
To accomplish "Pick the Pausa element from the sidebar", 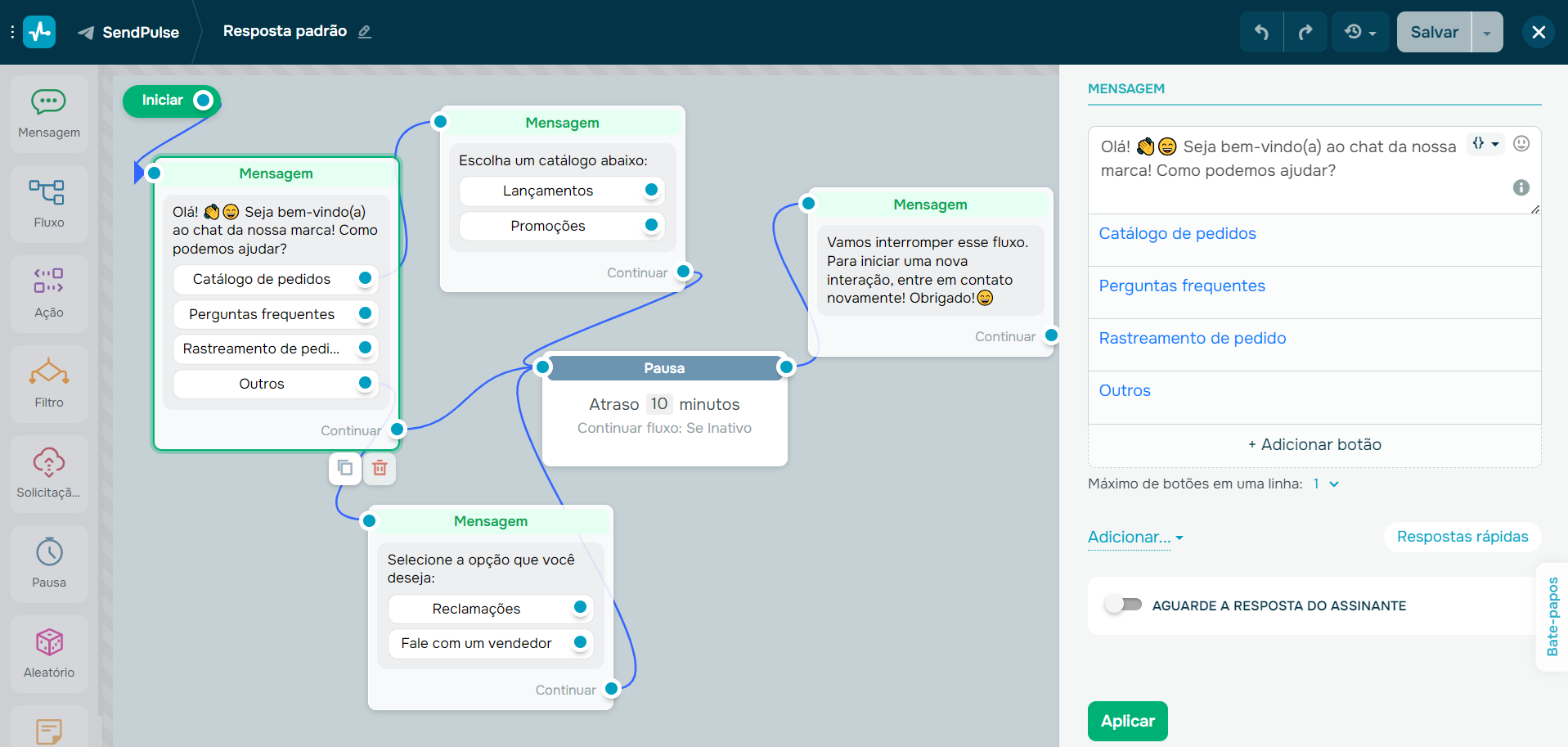I will [x=48, y=563].
